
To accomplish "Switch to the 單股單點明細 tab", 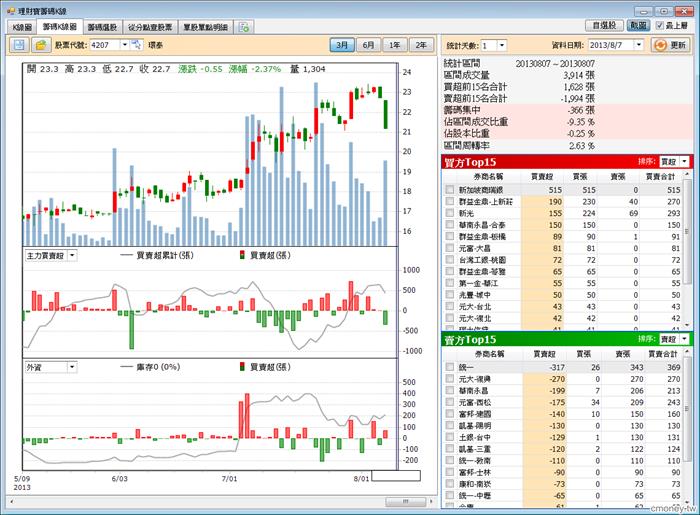I will pyautogui.click(x=205, y=27).
